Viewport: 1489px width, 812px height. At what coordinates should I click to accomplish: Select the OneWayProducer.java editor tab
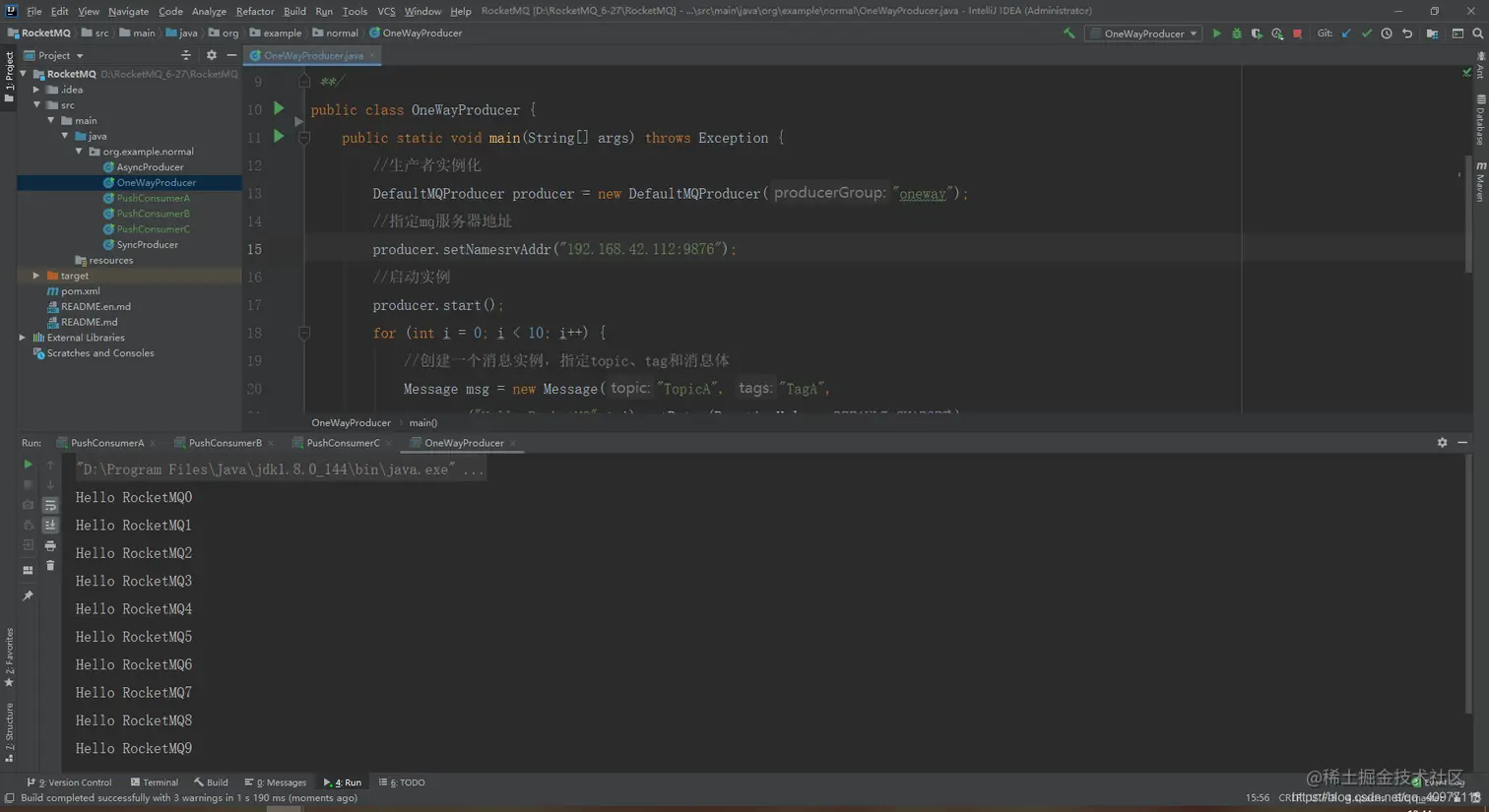(313, 55)
